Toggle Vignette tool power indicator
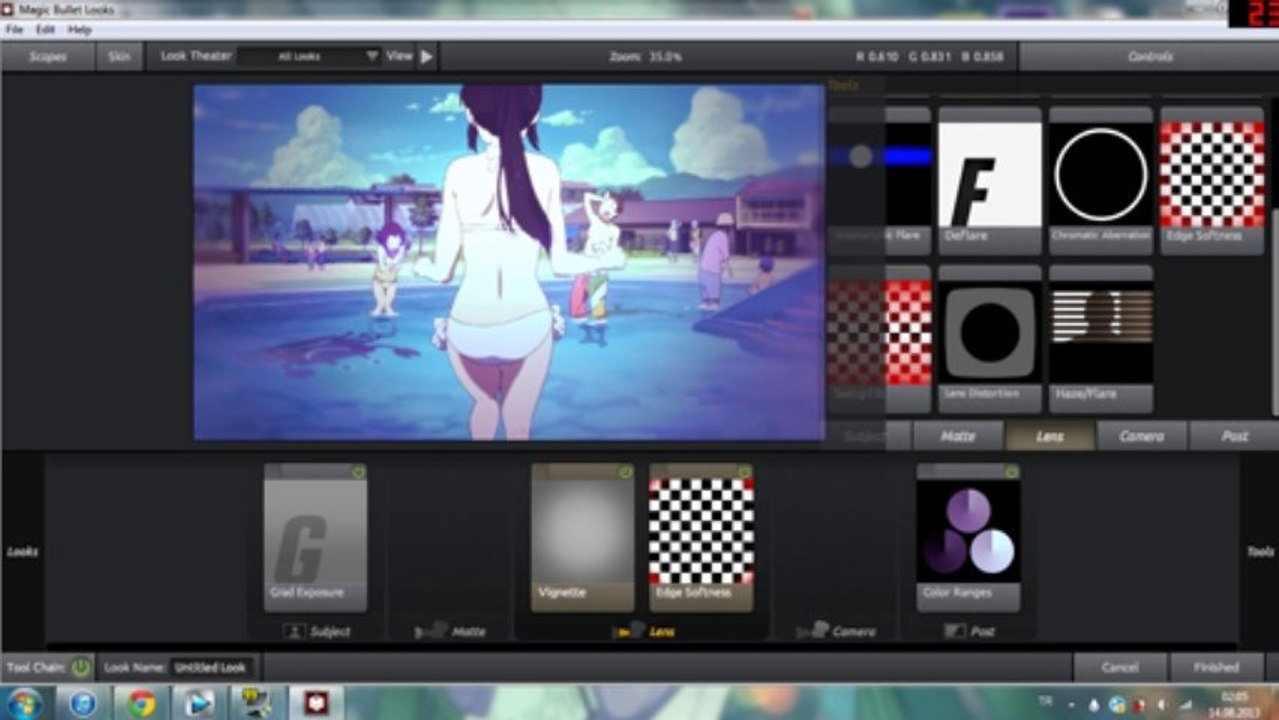This screenshot has height=720, width=1279. point(626,471)
